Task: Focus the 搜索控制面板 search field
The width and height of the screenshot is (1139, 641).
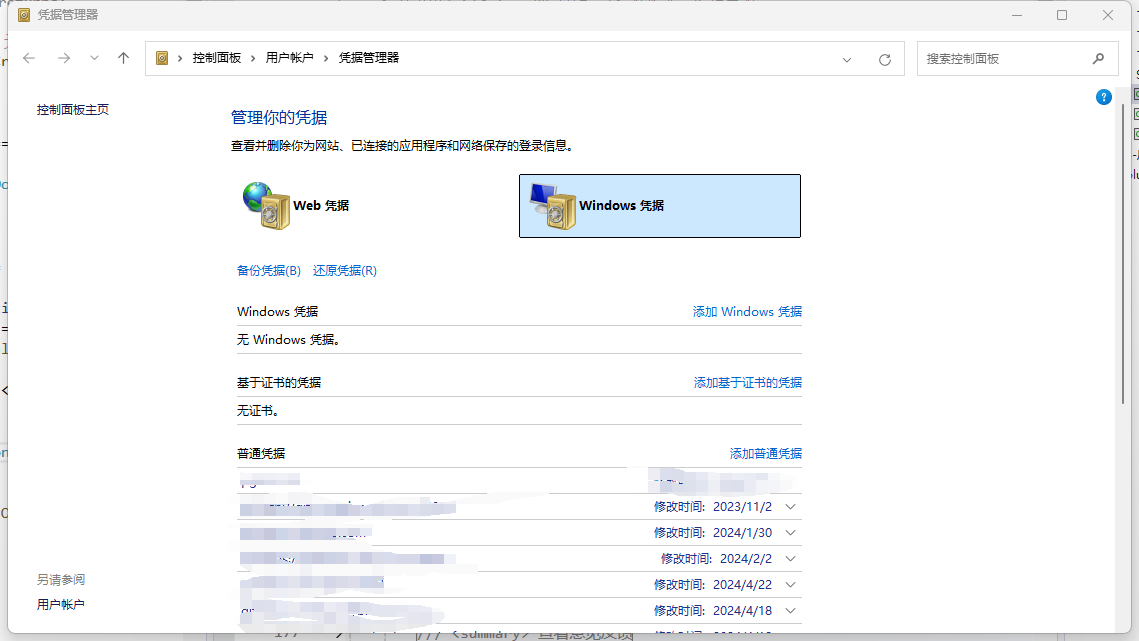Action: click(x=1017, y=59)
